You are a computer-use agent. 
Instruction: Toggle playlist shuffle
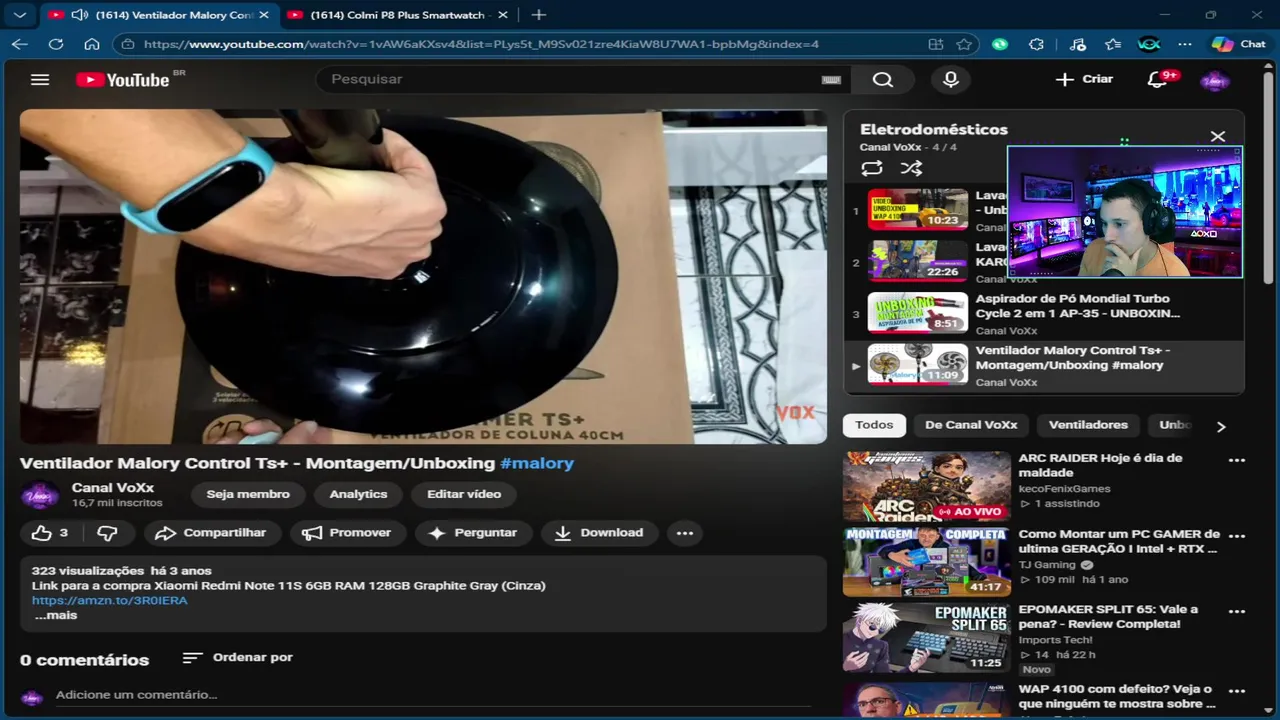[911, 168]
